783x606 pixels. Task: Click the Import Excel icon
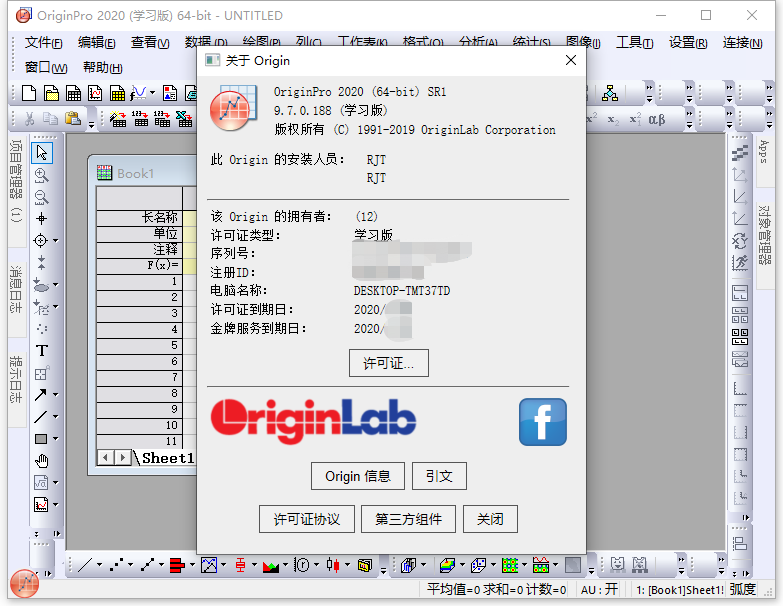(184, 119)
